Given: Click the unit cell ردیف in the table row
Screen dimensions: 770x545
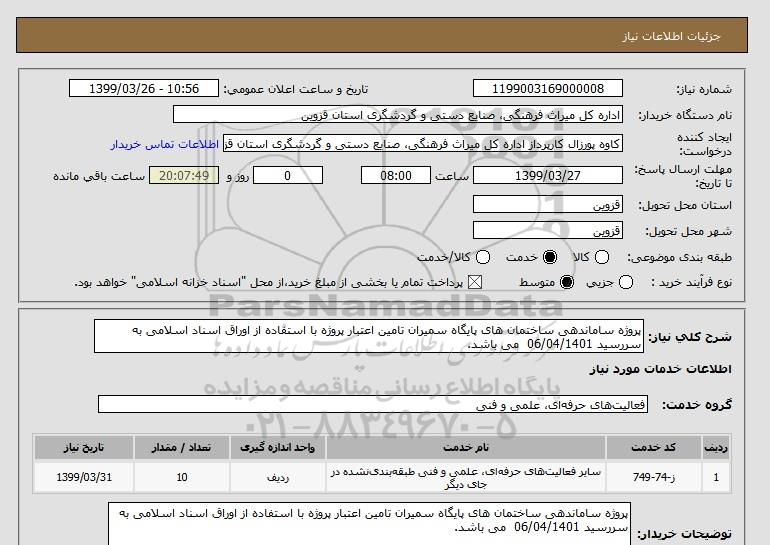Looking at the screenshot, I should coord(277,477).
